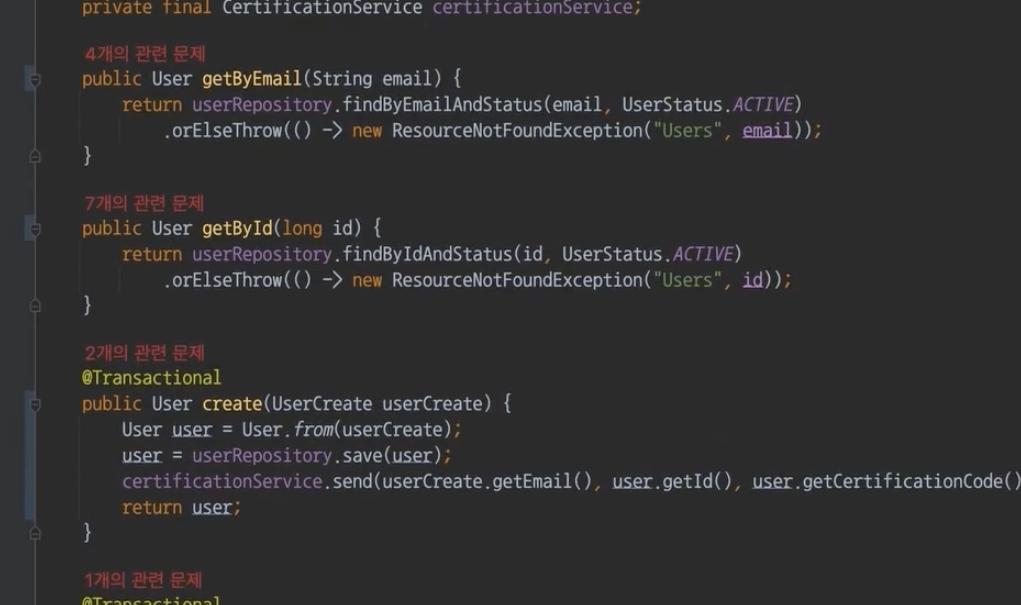
Task: Open the '1개의 관련 문제' inlay hint
Action: pos(143,580)
